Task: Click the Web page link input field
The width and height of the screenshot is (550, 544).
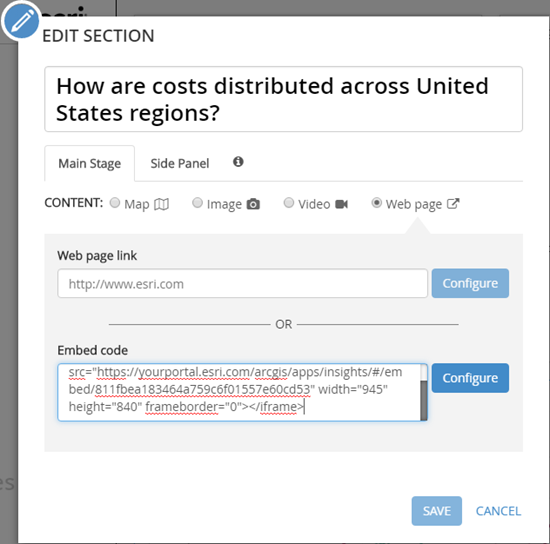Action: 242,283
